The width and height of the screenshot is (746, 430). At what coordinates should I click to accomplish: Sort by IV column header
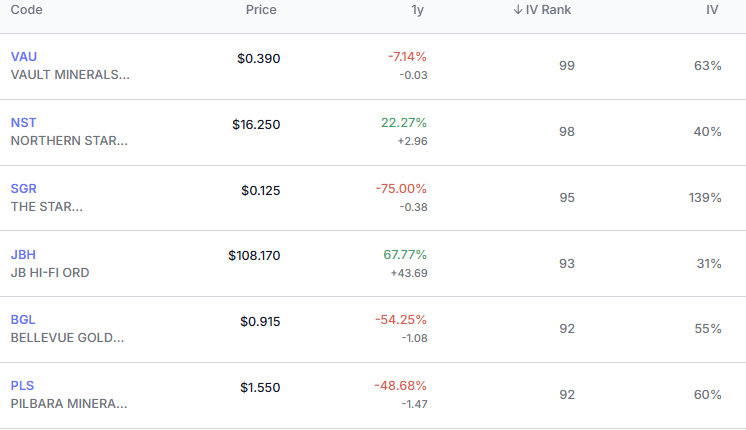[712, 10]
